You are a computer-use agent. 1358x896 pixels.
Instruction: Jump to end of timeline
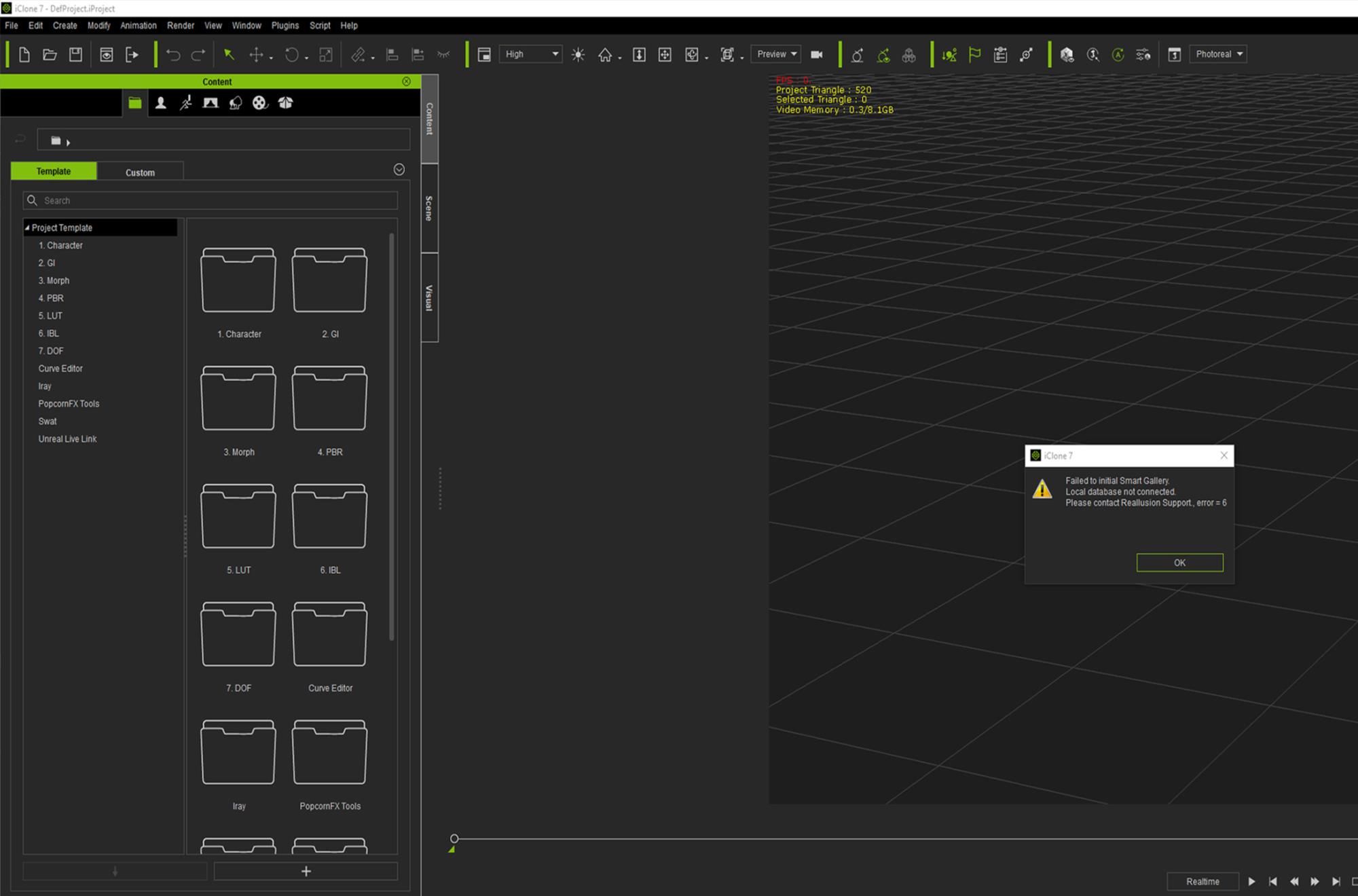tap(1336, 881)
